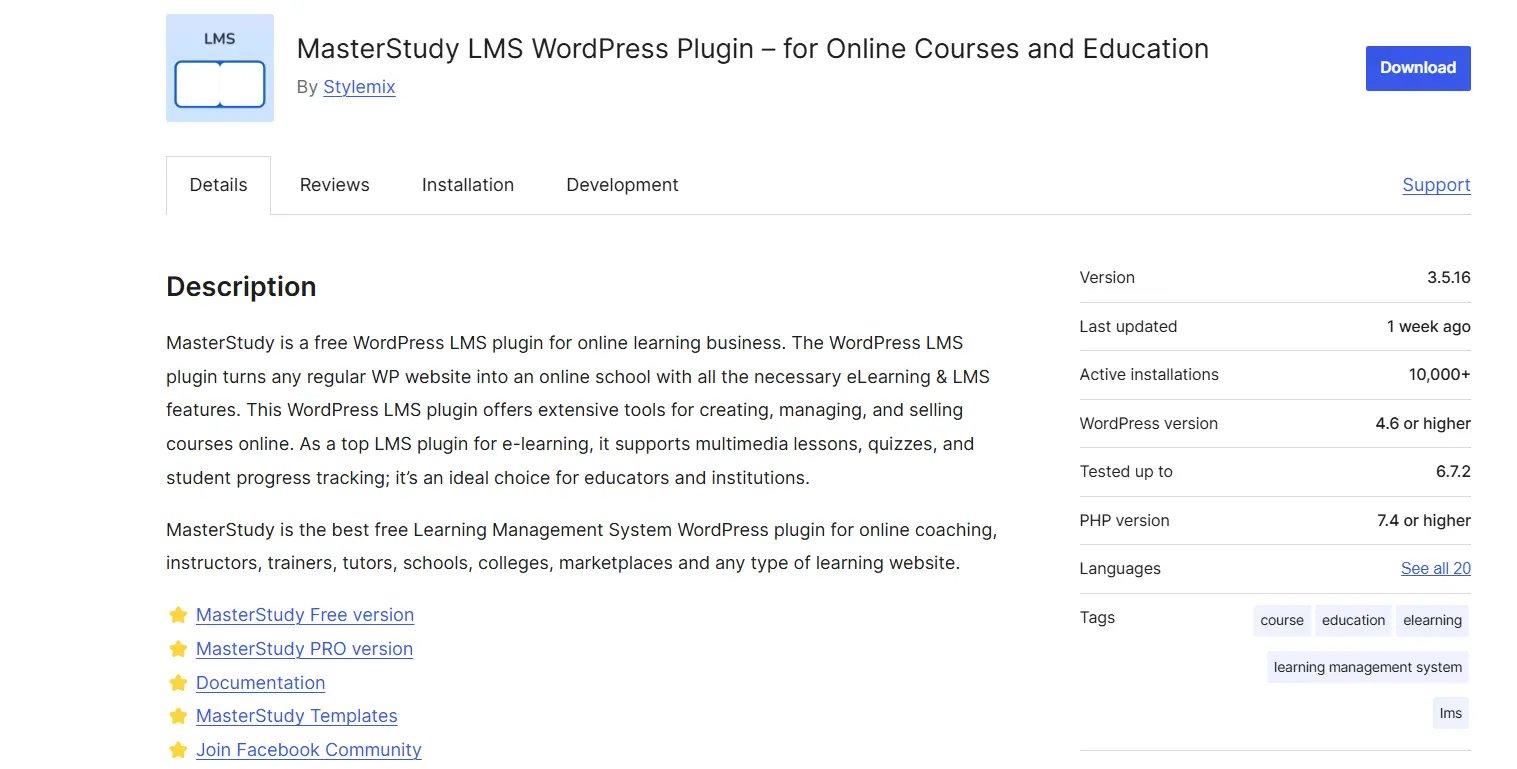Viewport: 1517px width, 769px height.
Task: Click the star icon beside MasterStudy PRO version
Action: coord(178,648)
